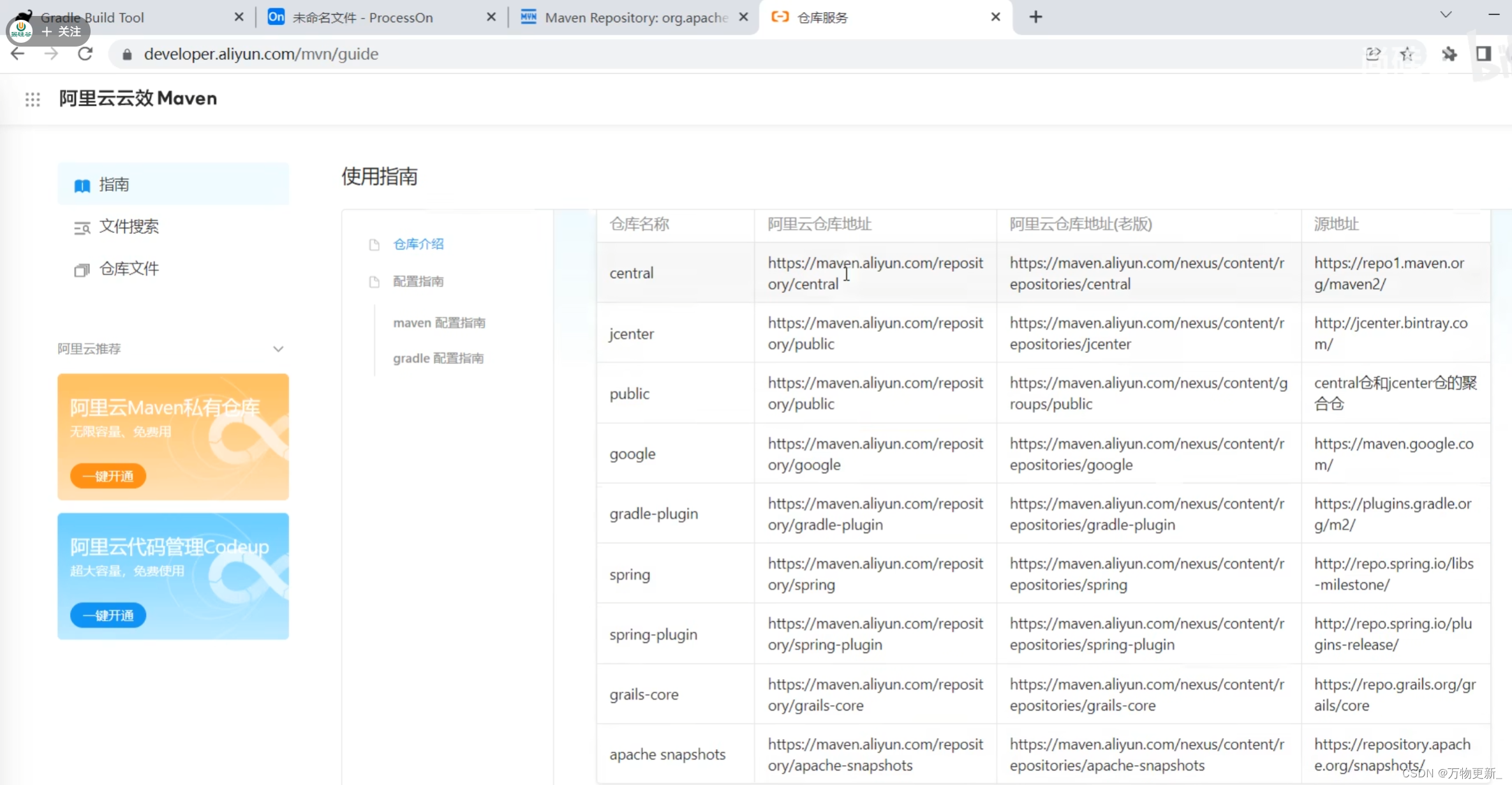1512x785 pixels.
Task: Click 一键开通 on Maven私有仓库 banner
Action: coord(108,476)
